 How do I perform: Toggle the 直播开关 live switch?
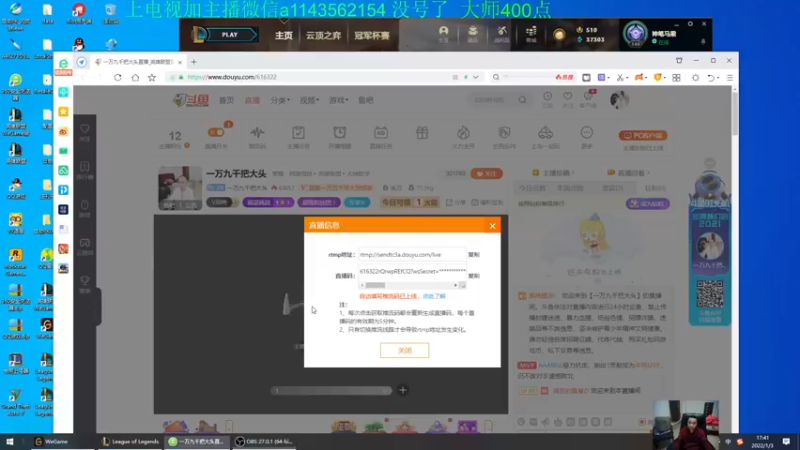click(216, 133)
